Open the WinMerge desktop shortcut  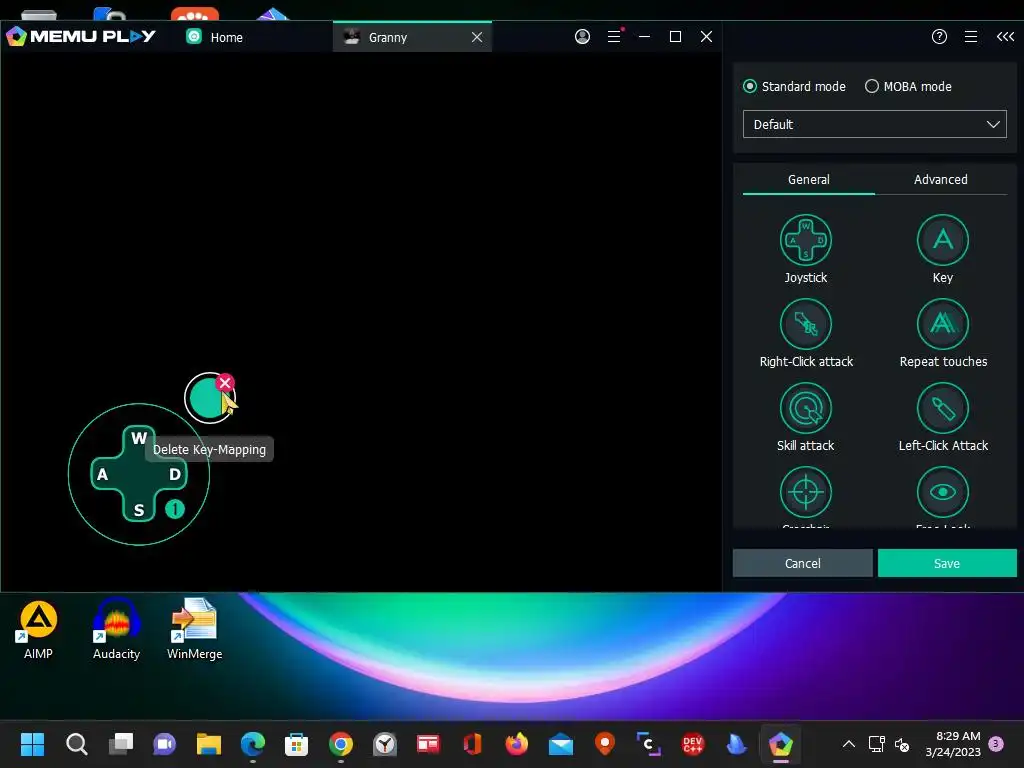pos(195,631)
